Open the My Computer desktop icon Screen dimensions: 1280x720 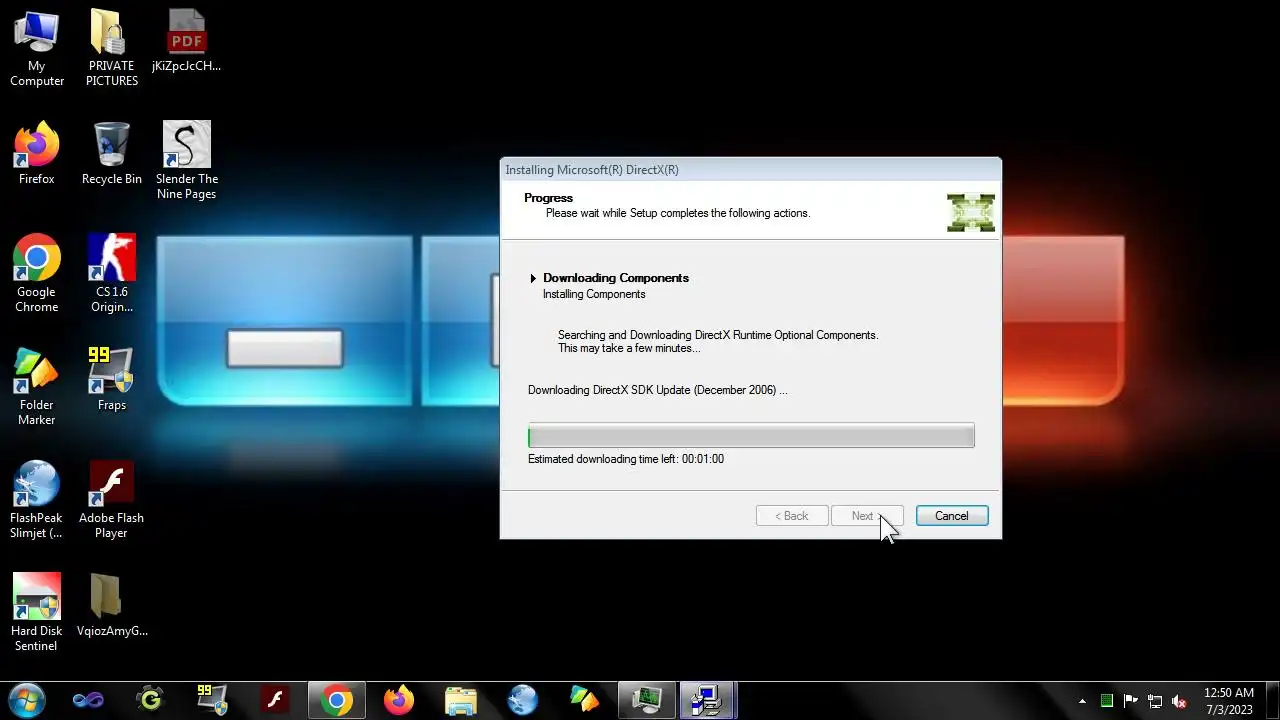(x=37, y=48)
